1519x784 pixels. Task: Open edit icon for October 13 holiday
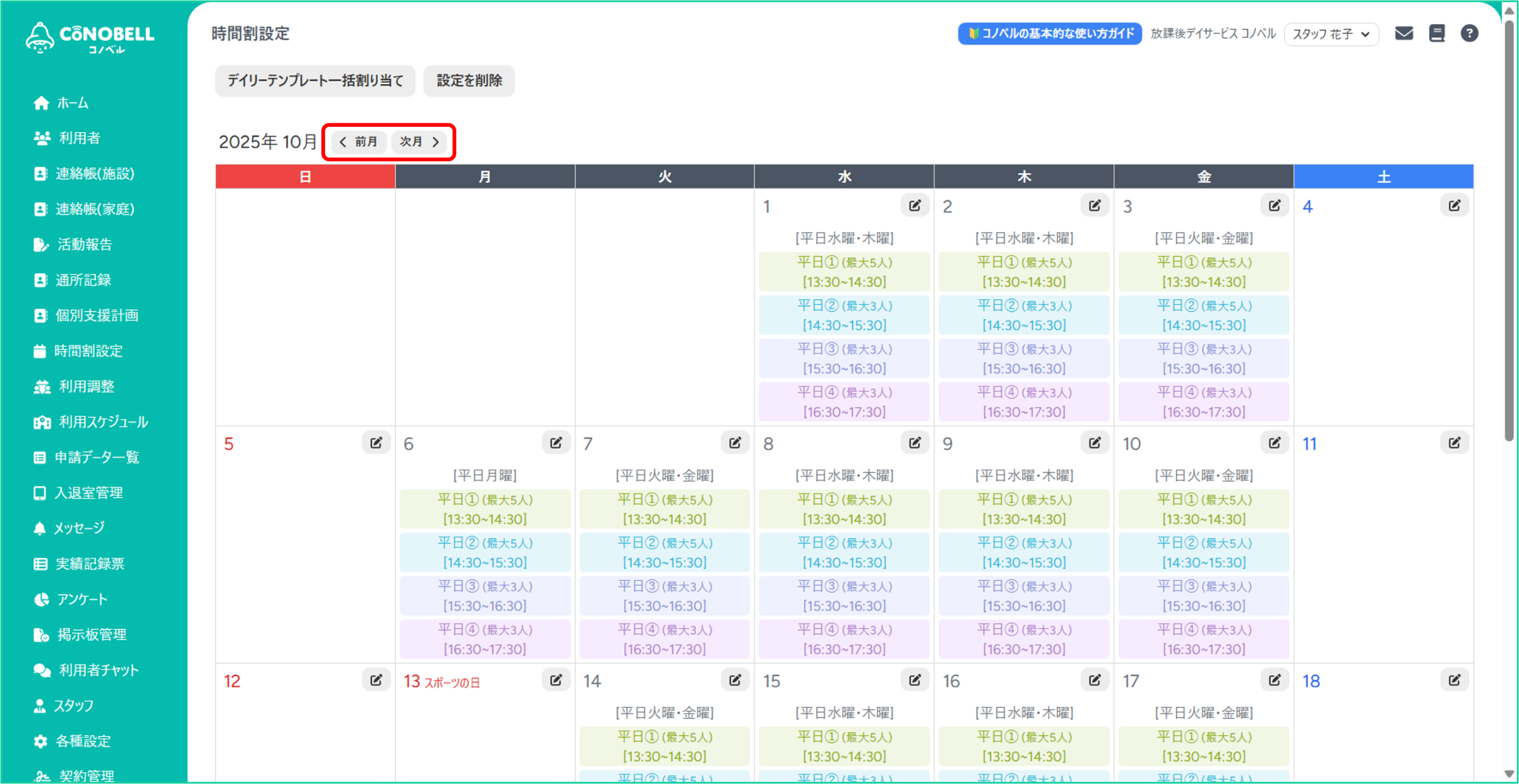[x=555, y=680]
